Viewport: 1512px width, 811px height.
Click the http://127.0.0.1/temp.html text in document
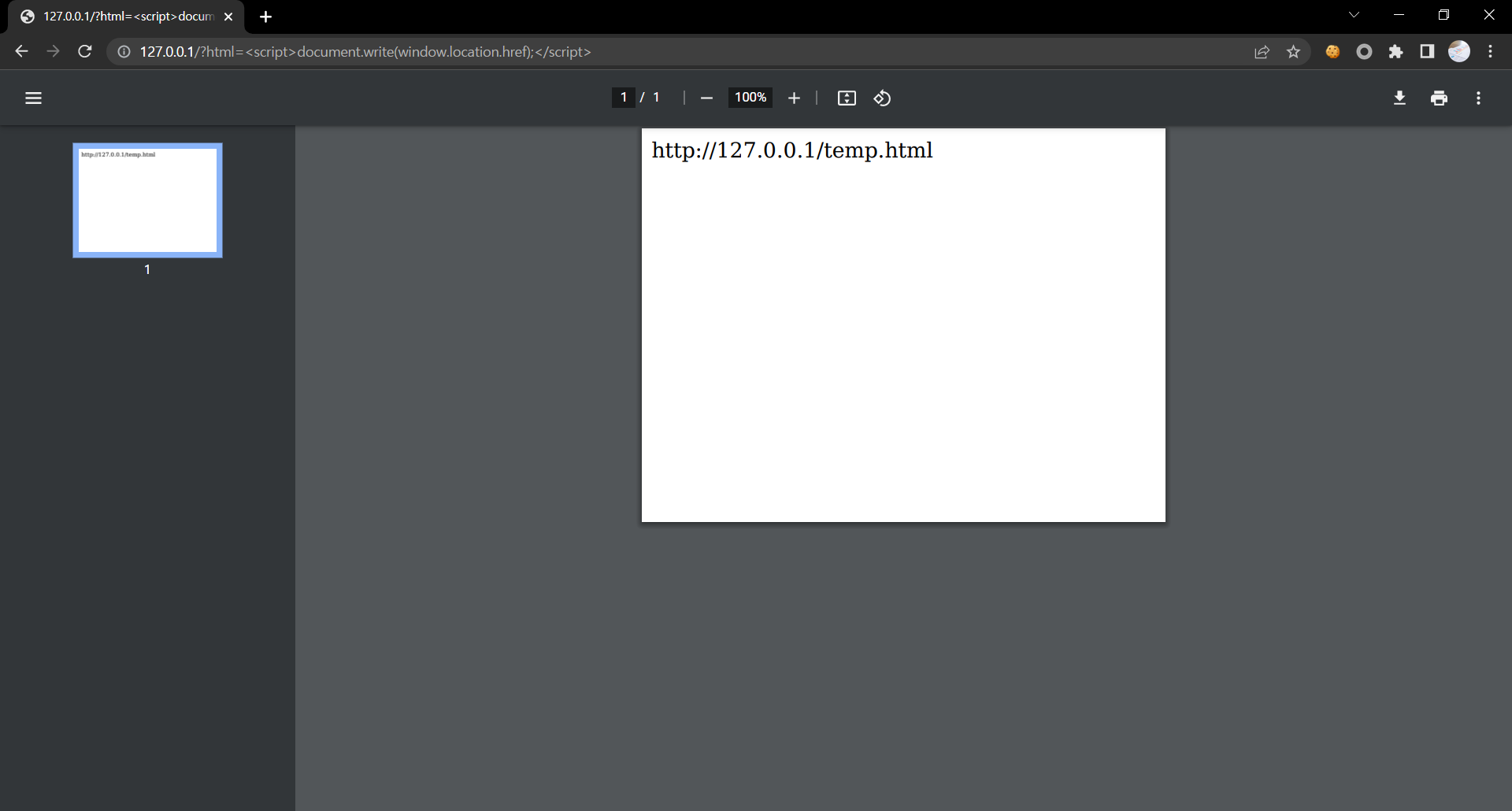(x=792, y=150)
